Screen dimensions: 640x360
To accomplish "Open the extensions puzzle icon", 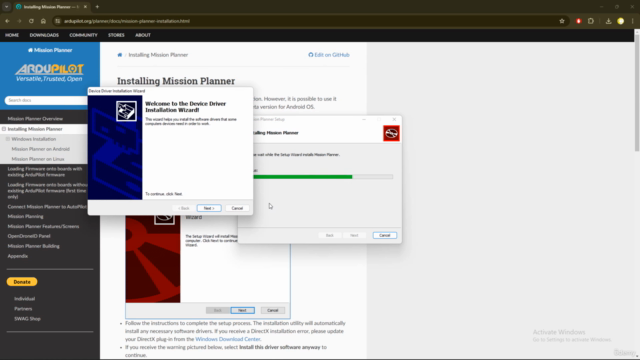I will [x=591, y=21].
